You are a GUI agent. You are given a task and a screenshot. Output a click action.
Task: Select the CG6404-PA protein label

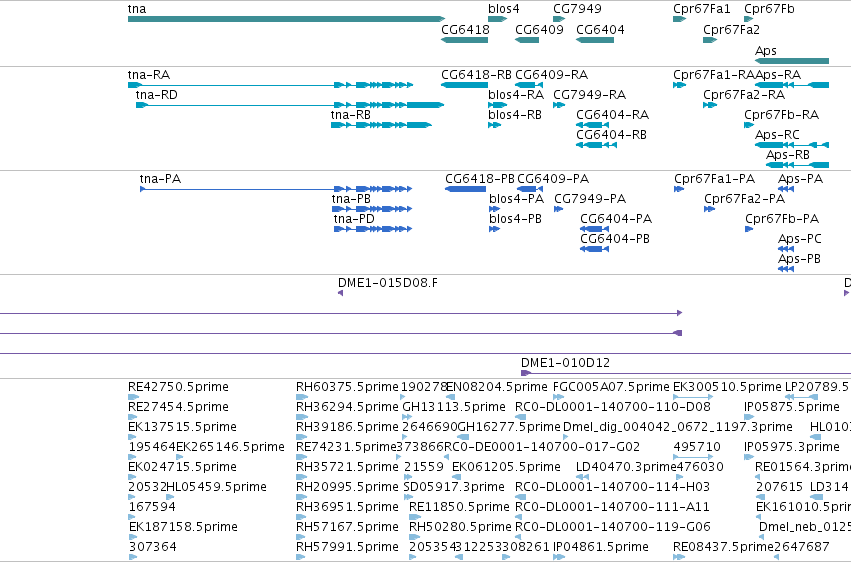pyautogui.click(x=616, y=219)
